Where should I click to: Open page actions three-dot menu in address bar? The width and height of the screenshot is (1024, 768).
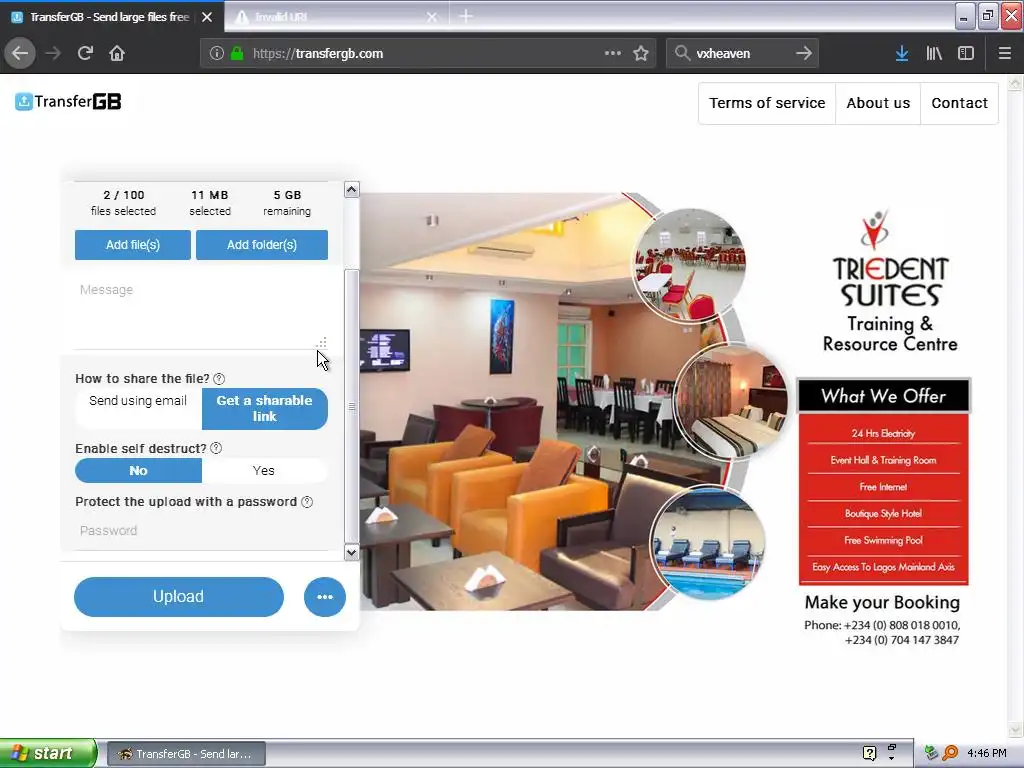[613, 53]
